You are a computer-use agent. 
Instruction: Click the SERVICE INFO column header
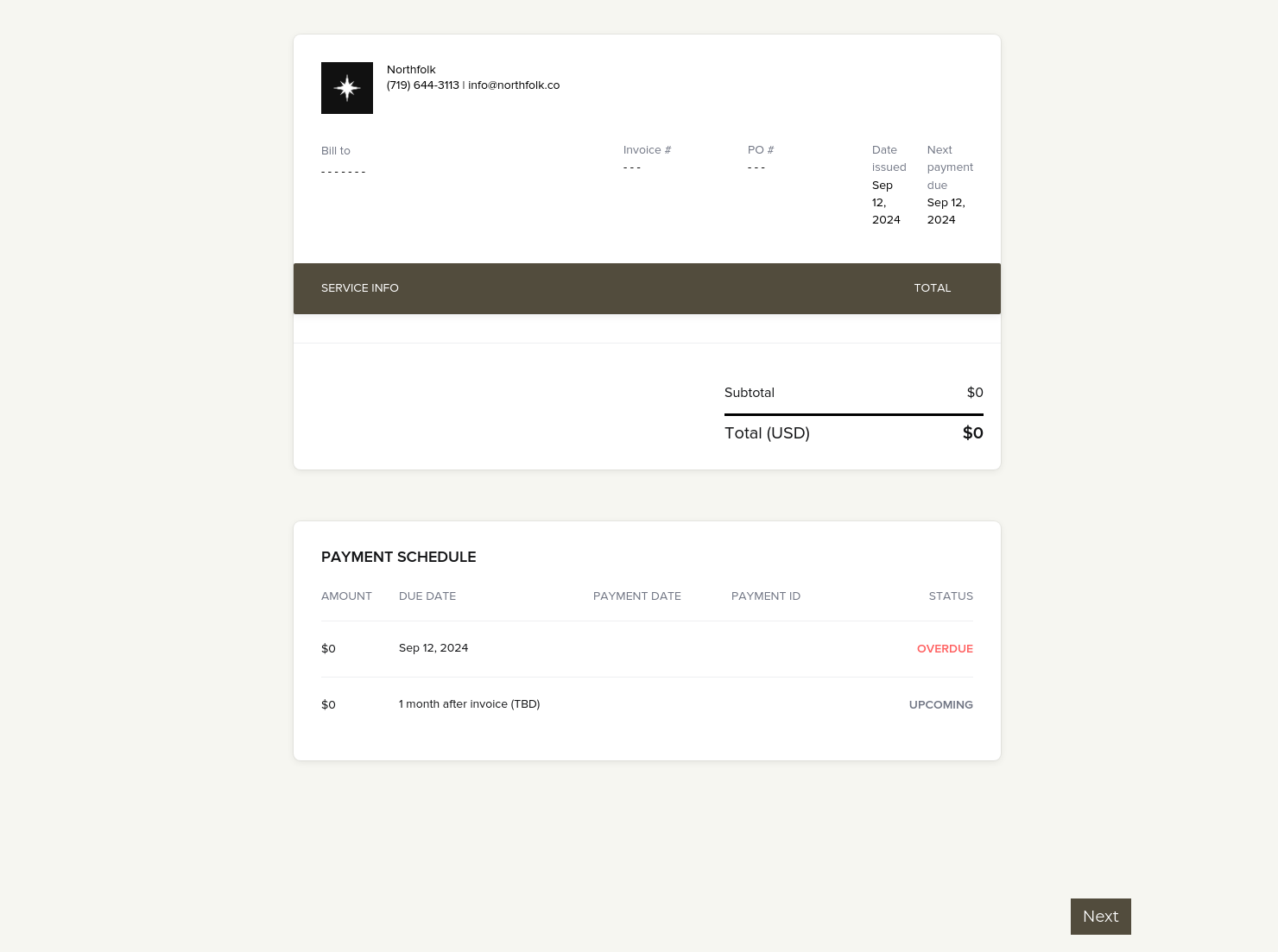tap(360, 288)
